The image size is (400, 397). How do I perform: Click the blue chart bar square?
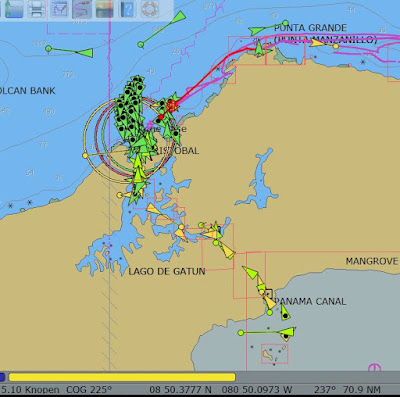coord(2,377)
